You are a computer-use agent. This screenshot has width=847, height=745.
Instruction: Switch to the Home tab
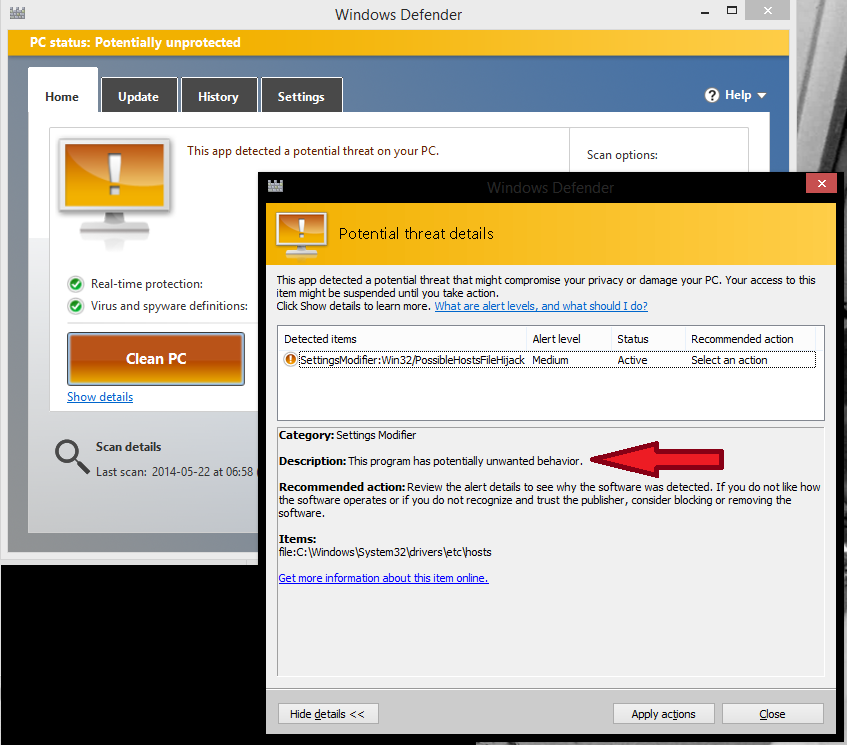(63, 91)
